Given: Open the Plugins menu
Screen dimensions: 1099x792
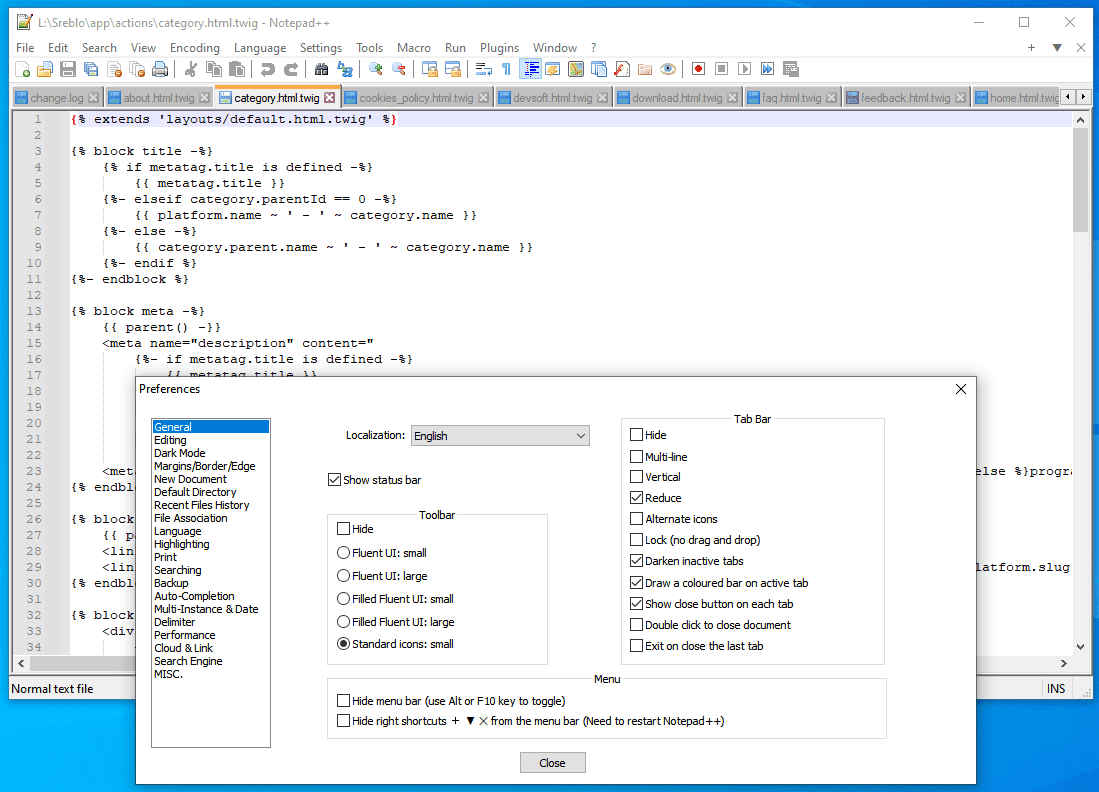Looking at the screenshot, I should (x=499, y=47).
